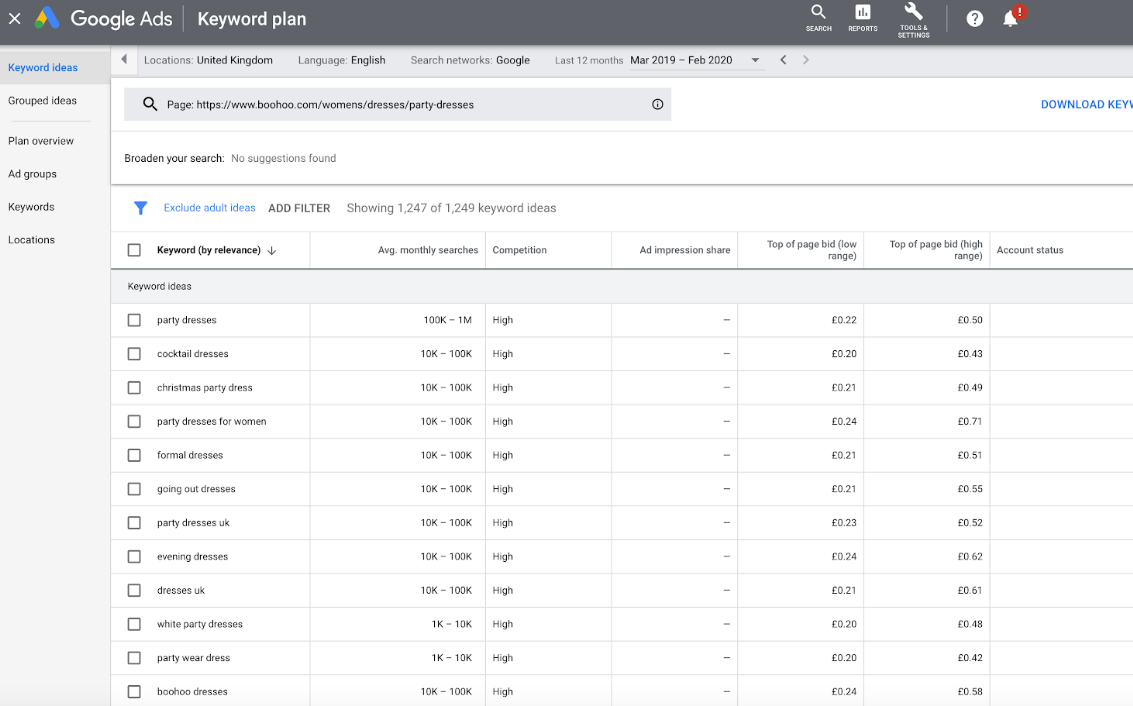Click 'No suggestions found' text

pos(283,158)
